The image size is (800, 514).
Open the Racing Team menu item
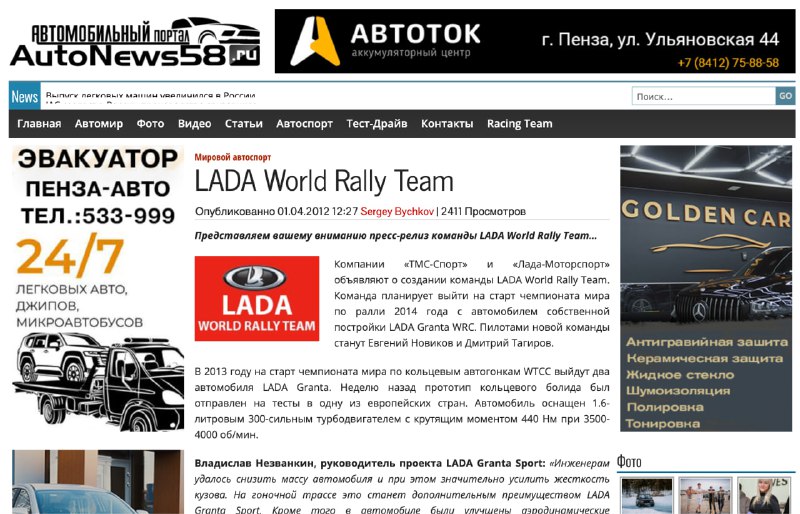pos(519,124)
